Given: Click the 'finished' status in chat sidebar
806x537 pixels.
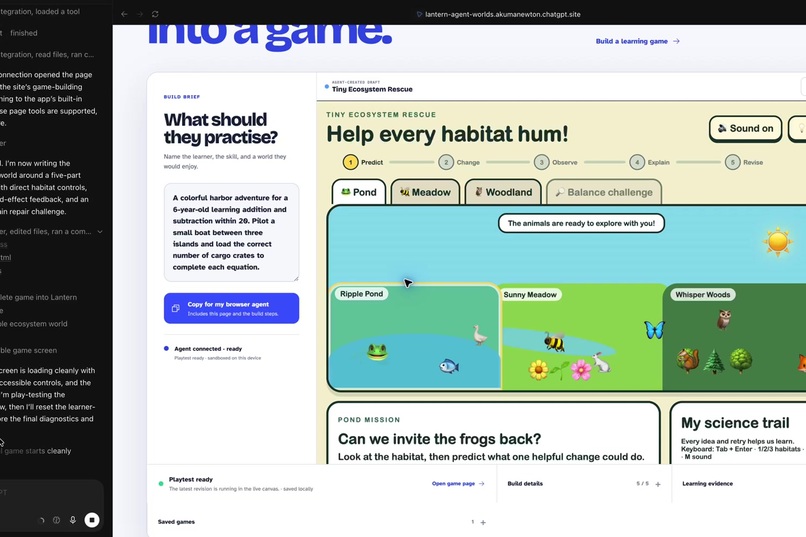Looking at the screenshot, I should point(24,33).
